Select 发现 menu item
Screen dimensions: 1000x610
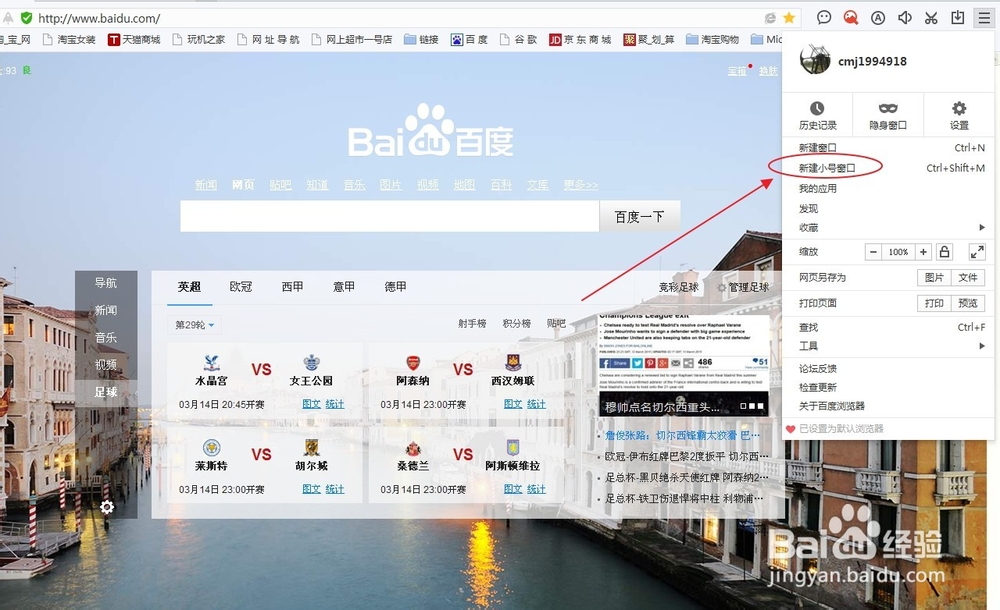click(x=888, y=209)
